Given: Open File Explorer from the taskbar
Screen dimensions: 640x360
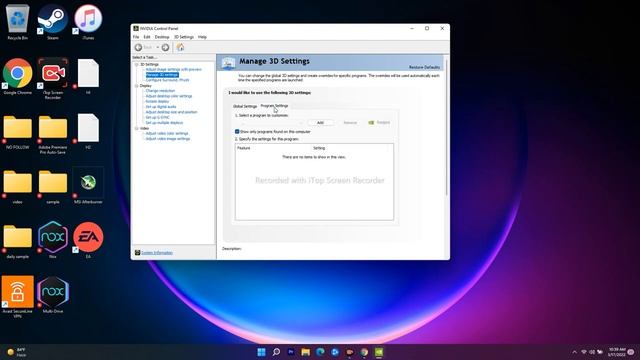Looking at the screenshot, I should (305, 352).
